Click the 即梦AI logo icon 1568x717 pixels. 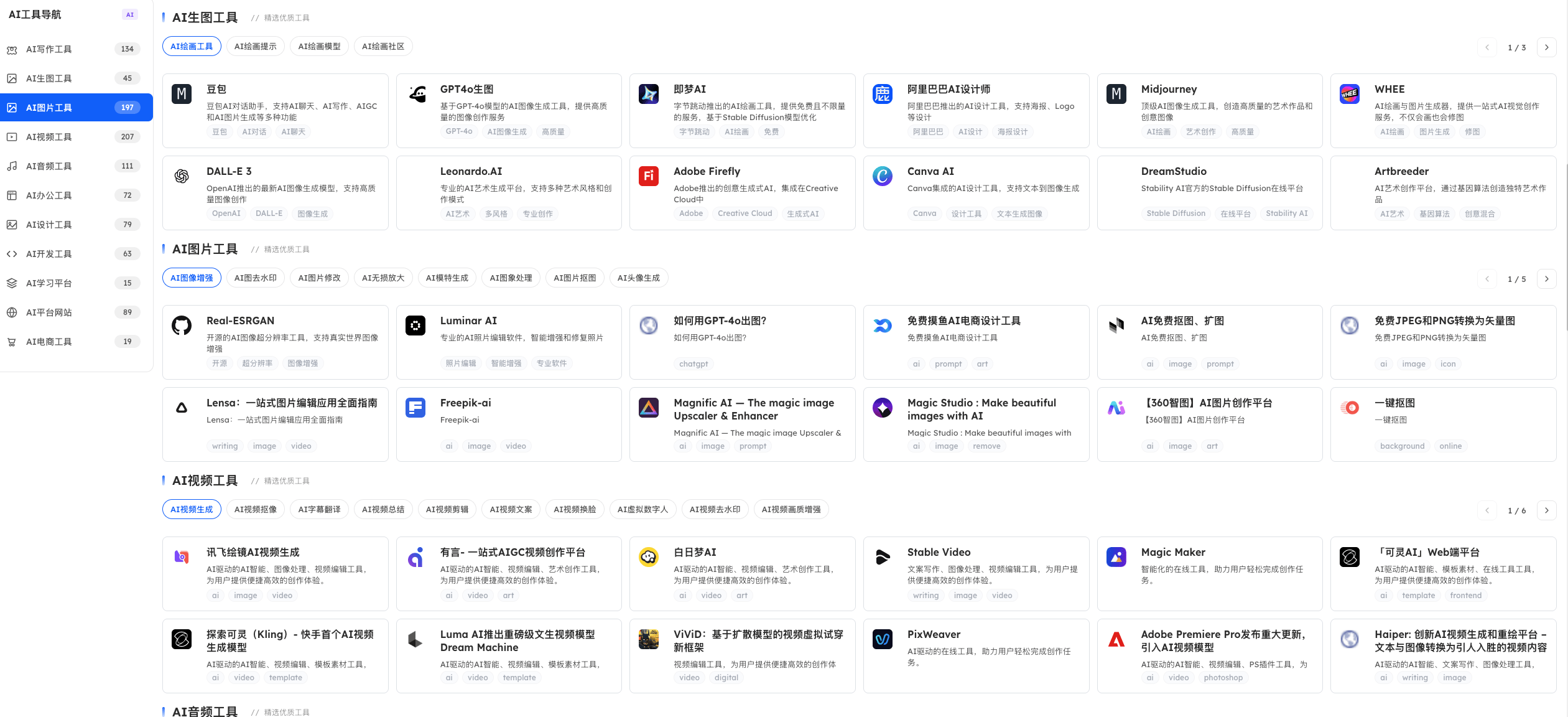(649, 94)
